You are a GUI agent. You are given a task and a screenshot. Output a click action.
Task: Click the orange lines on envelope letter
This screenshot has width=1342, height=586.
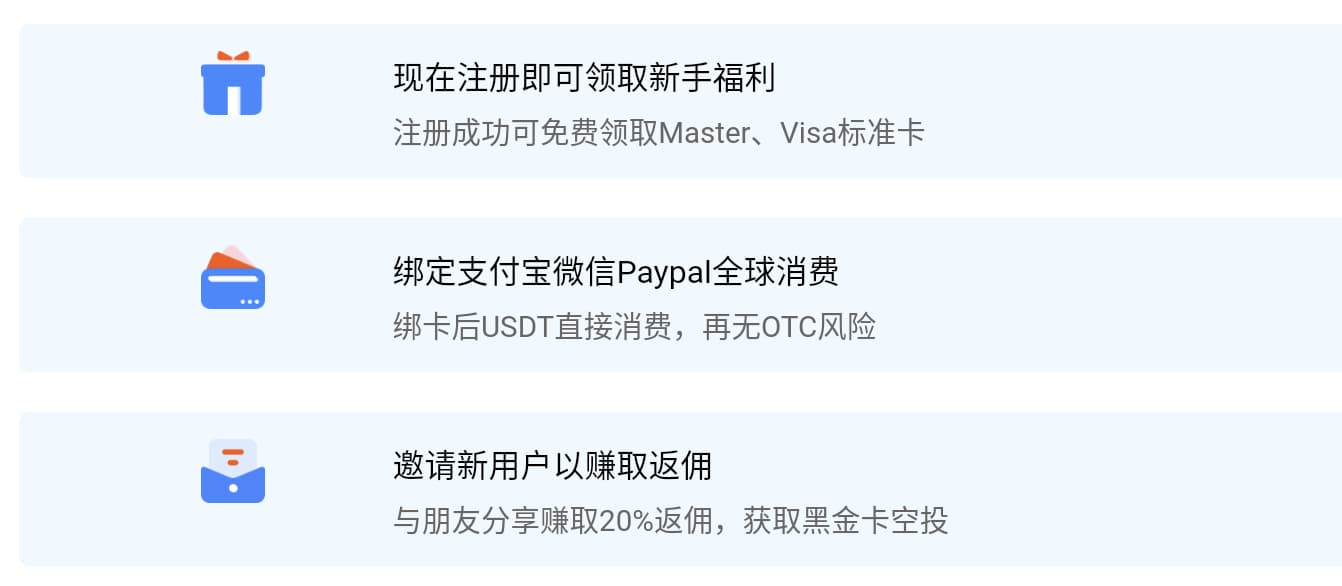pyautogui.click(x=233, y=457)
